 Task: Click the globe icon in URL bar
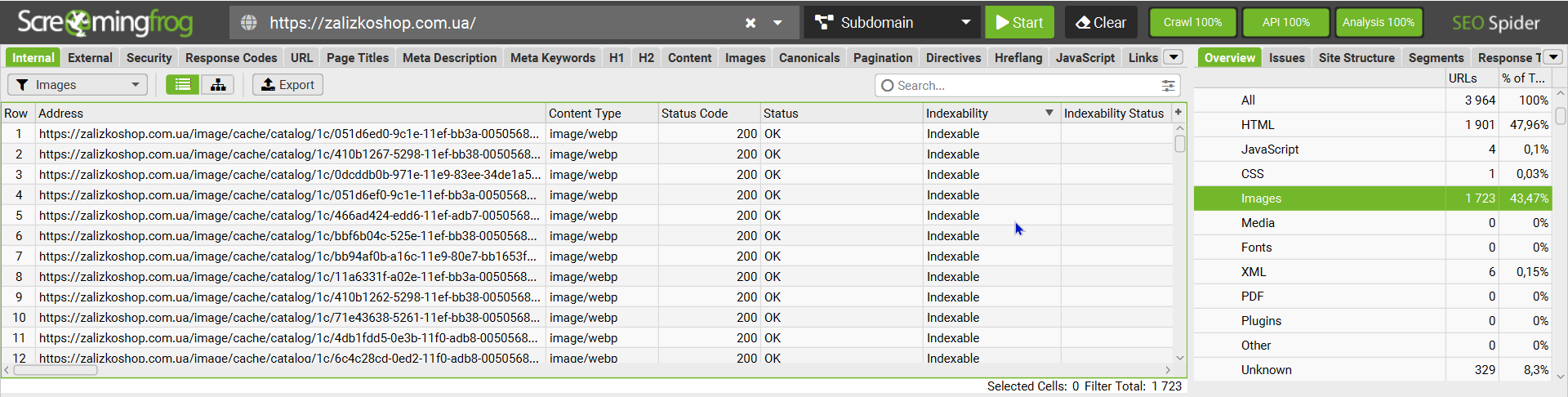coord(249,23)
